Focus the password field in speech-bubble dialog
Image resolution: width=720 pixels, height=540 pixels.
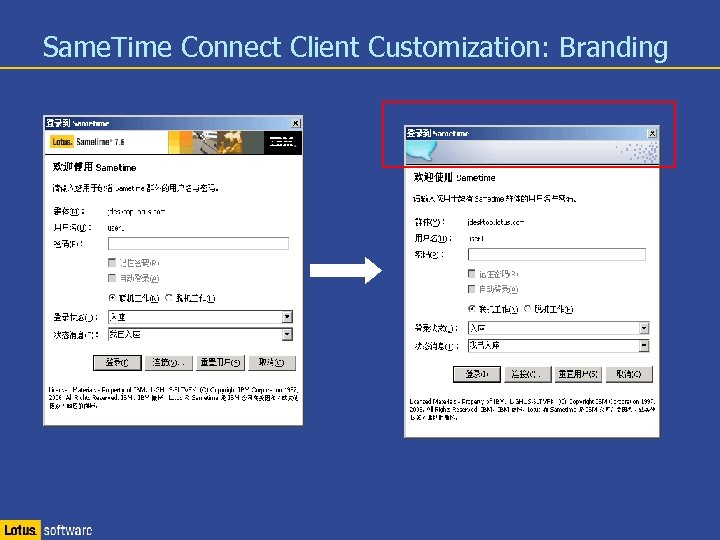(x=557, y=254)
